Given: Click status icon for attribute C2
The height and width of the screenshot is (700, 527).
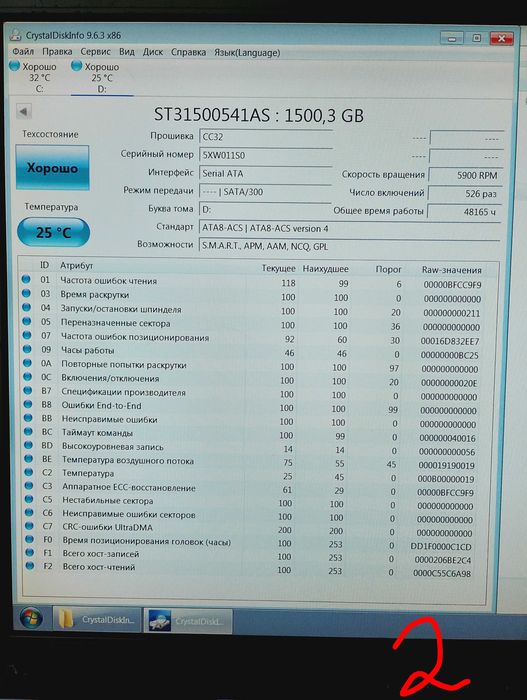Looking at the screenshot, I should coord(29,472).
